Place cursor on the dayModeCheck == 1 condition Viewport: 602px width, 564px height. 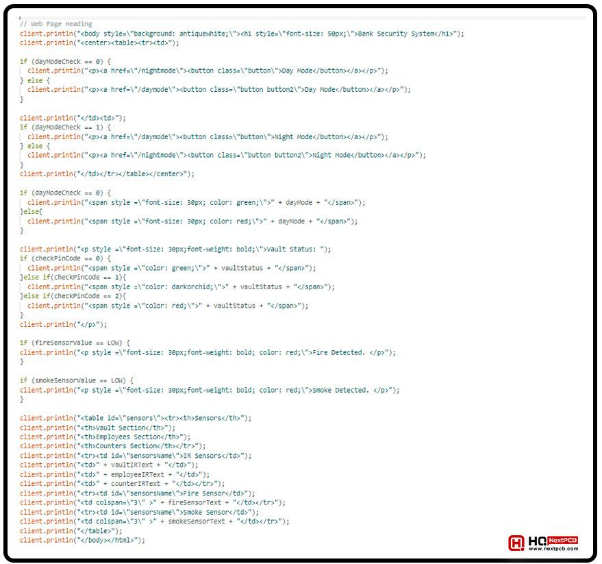coord(60,127)
